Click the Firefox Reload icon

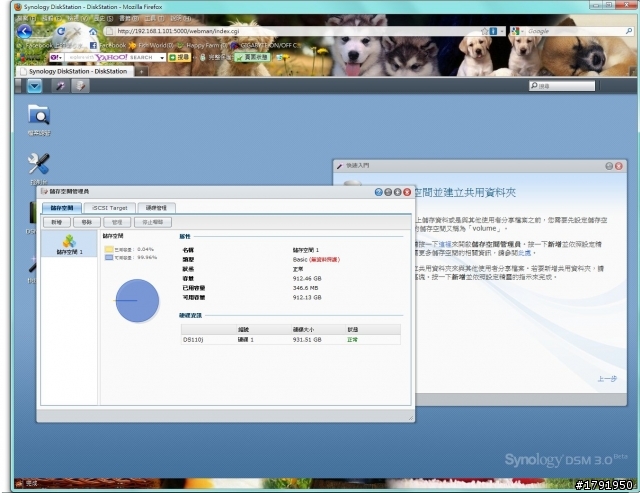[x=61, y=31]
